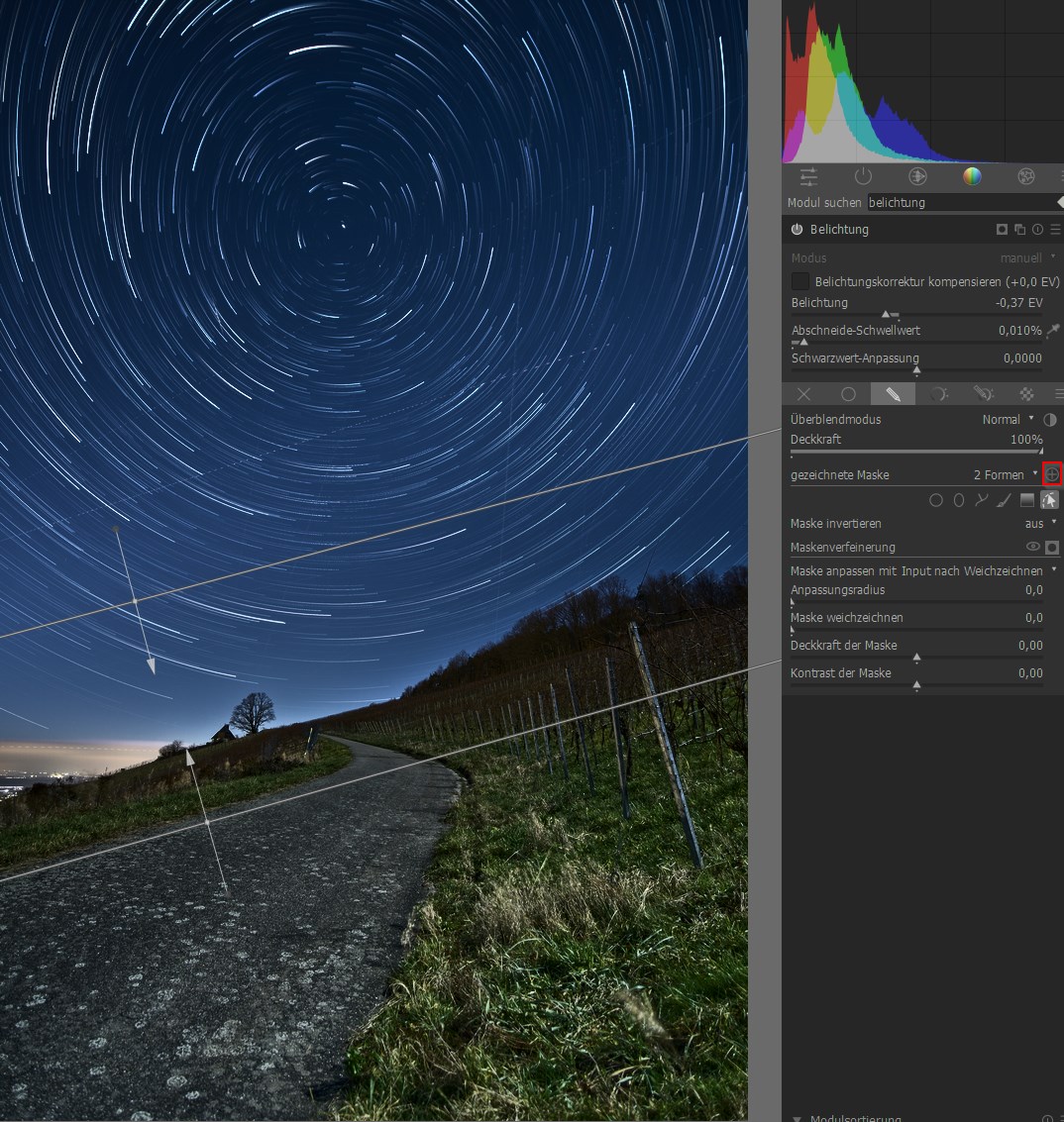
Task: Switch to the color module group tab
Action: pos(972,177)
